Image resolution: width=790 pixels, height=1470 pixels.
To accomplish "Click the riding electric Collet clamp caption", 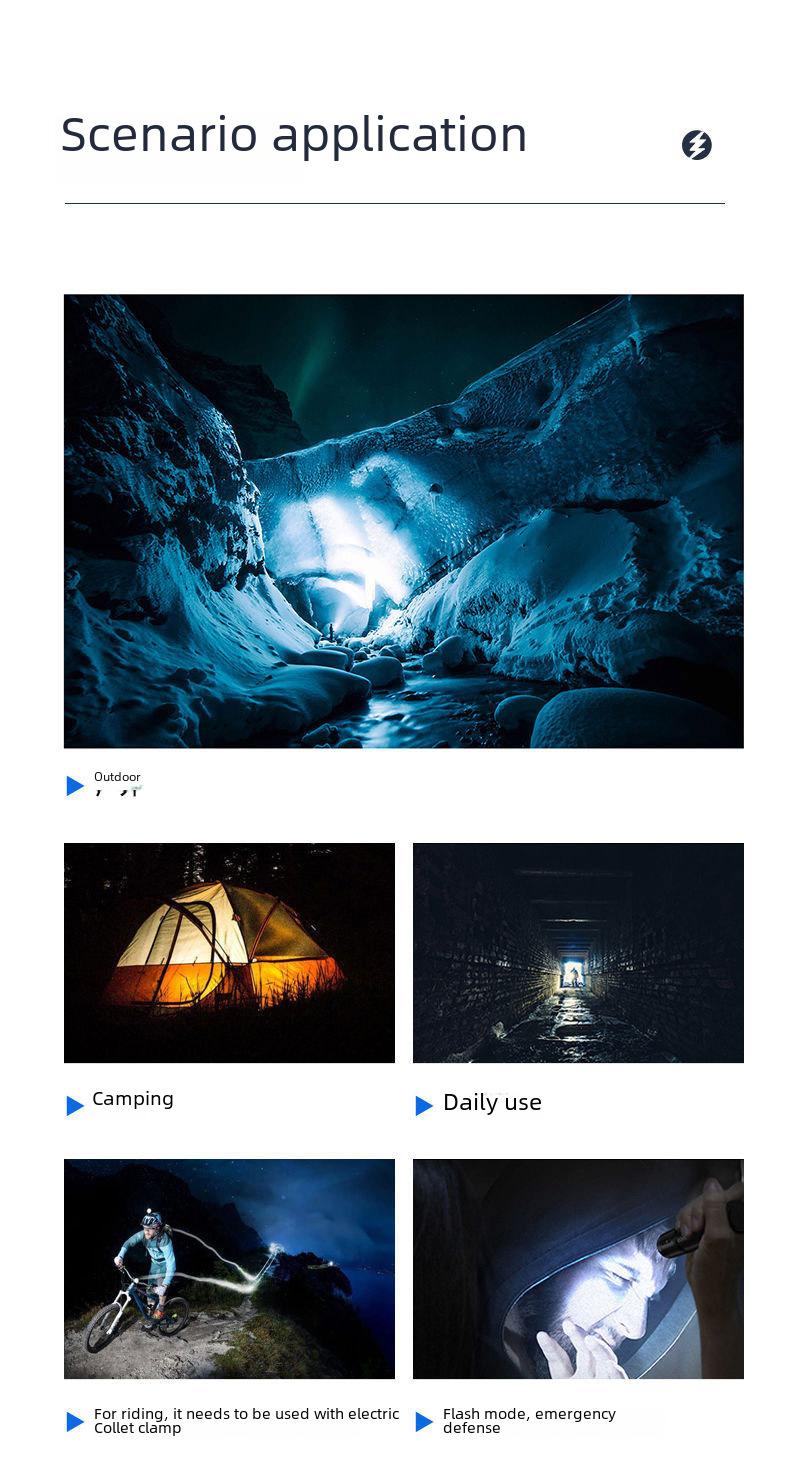I will click(246, 1421).
